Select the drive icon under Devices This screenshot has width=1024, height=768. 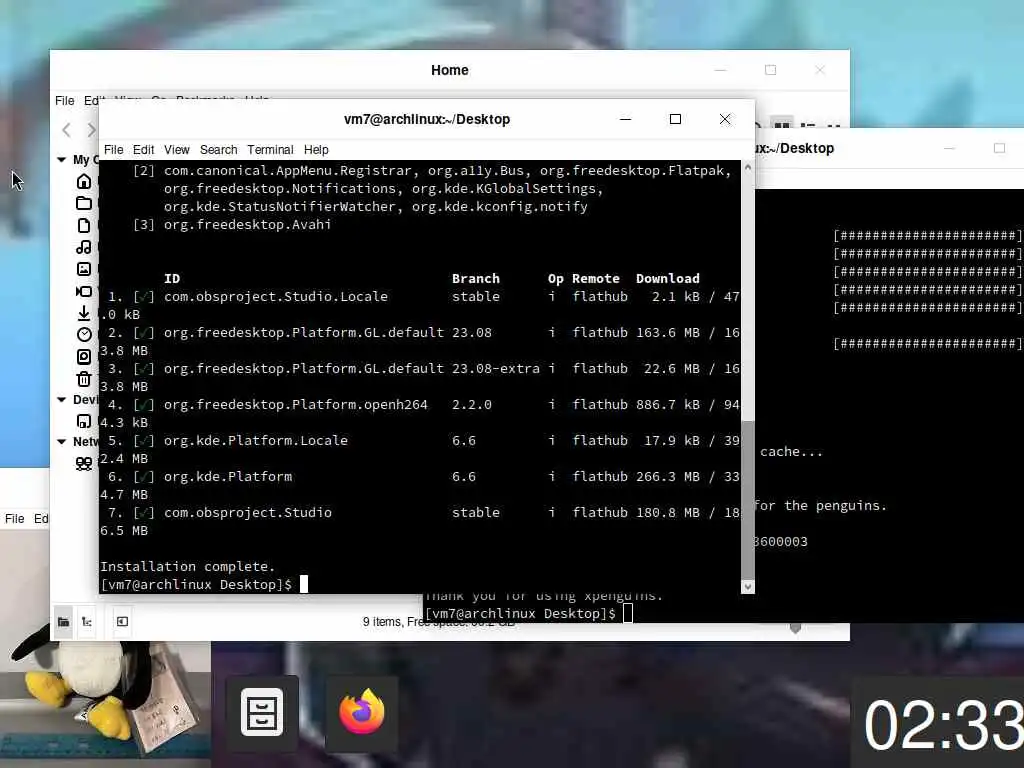(x=84, y=421)
